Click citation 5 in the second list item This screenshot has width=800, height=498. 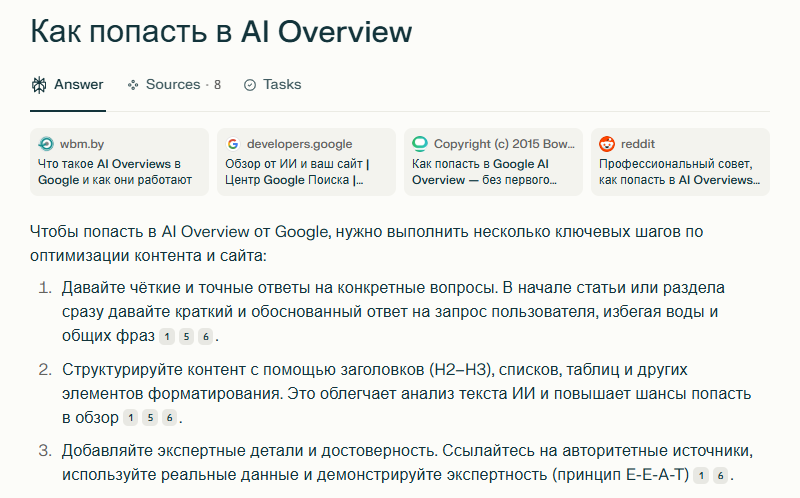150,417
